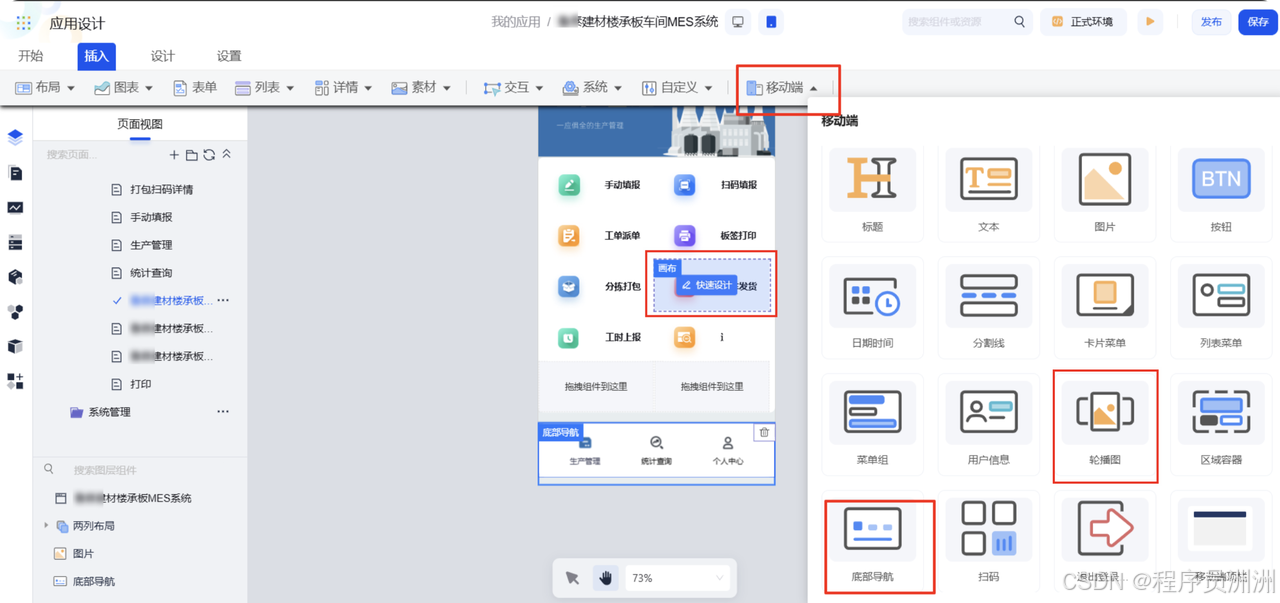The image size is (1280, 603).
Task: Open the 3D box icon in left sidebar
Action: 15,346
